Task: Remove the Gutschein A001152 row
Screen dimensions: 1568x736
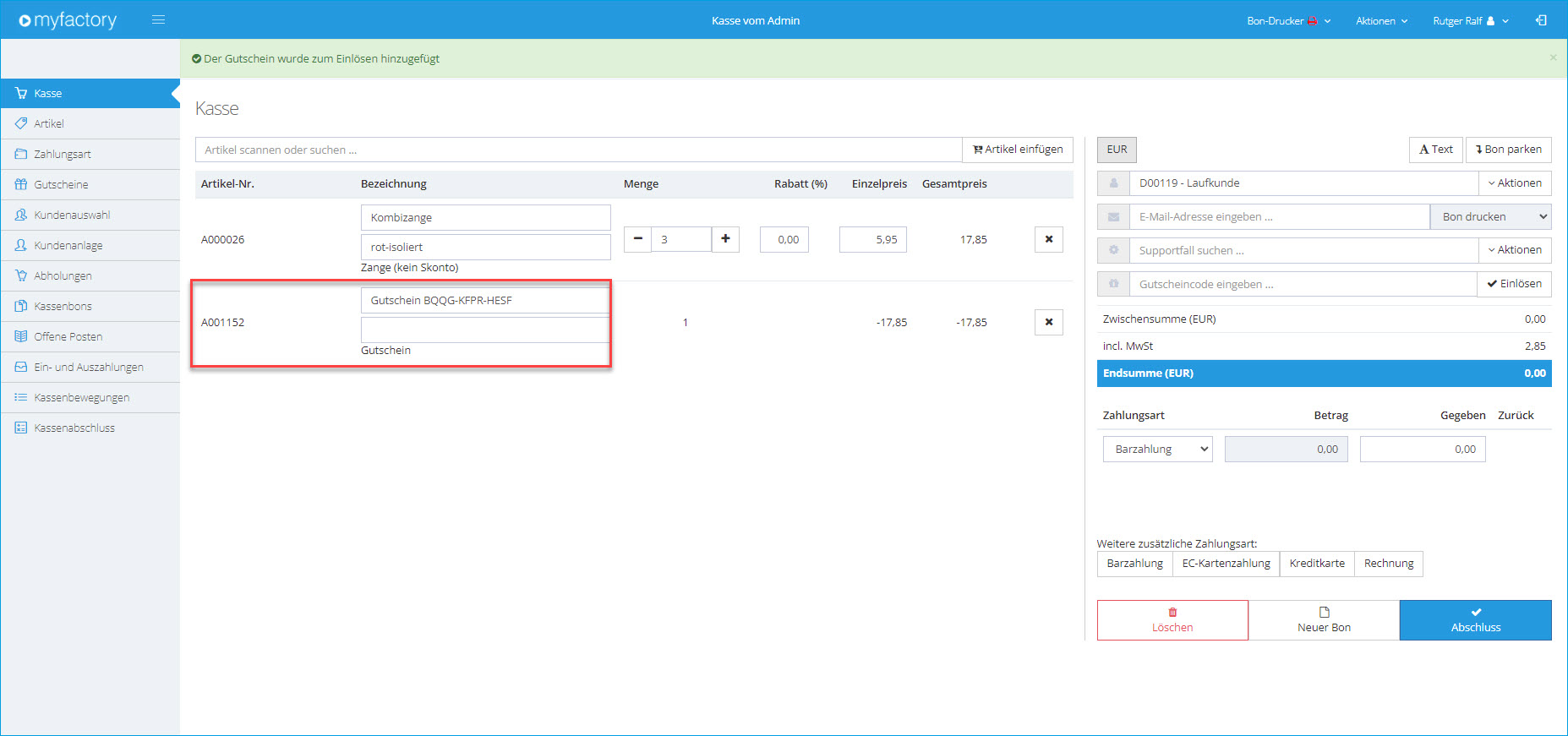Action: [x=1049, y=322]
